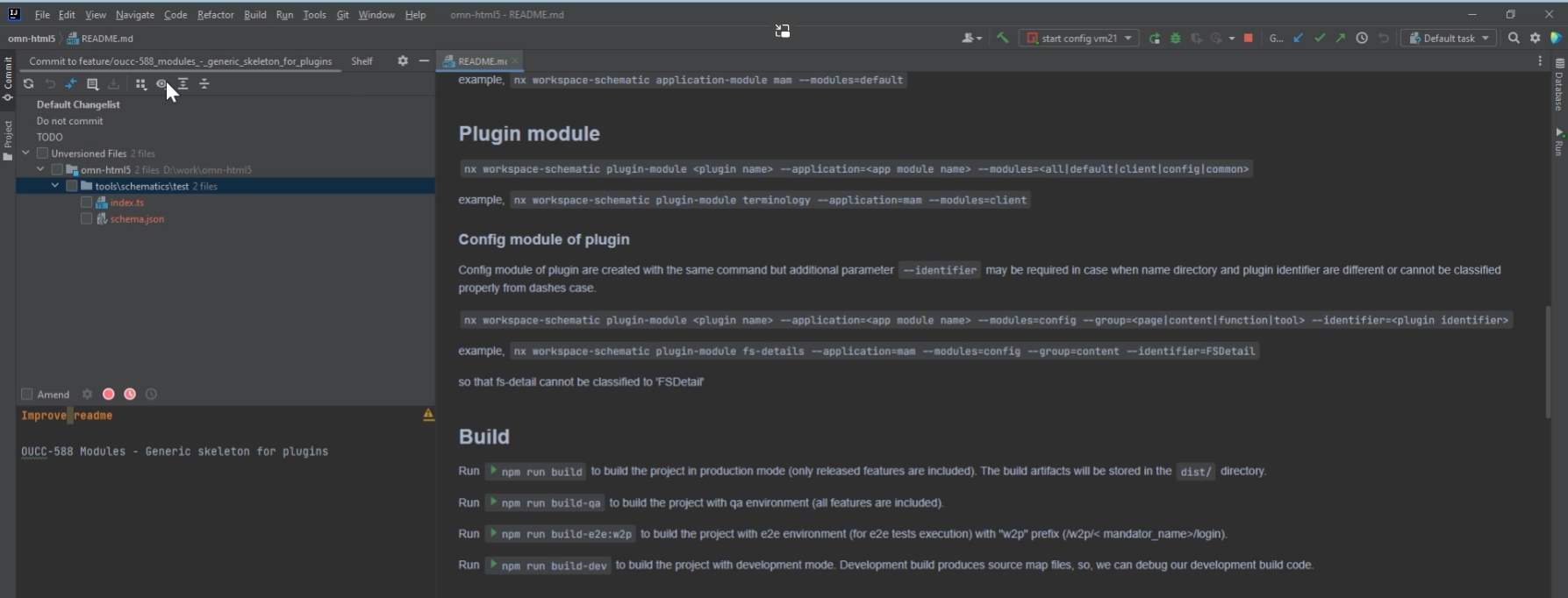Click the Show Diff icon in Commit toolbar
The image size is (1568, 598).
click(x=71, y=84)
